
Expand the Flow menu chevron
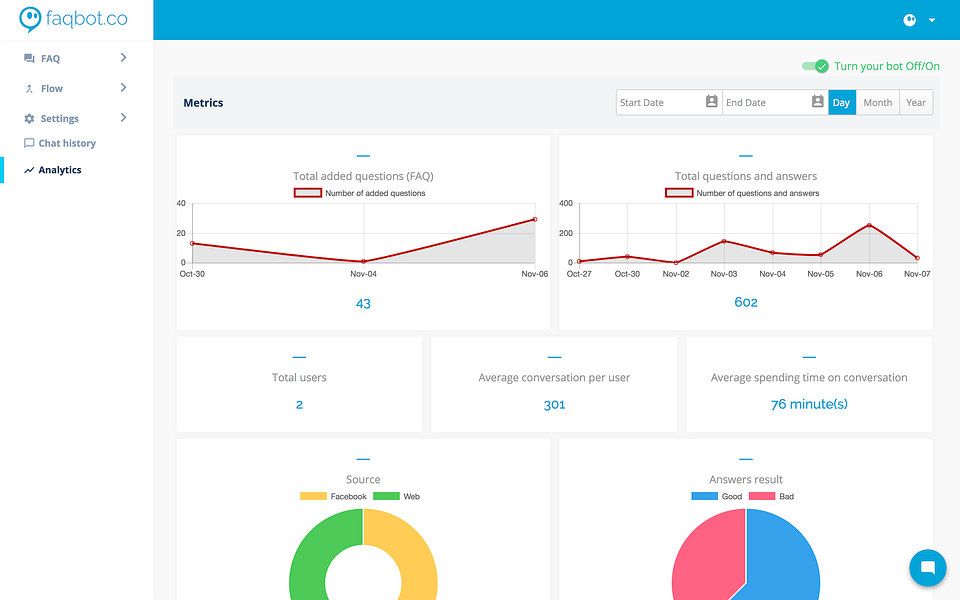click(x=123, y=88)
